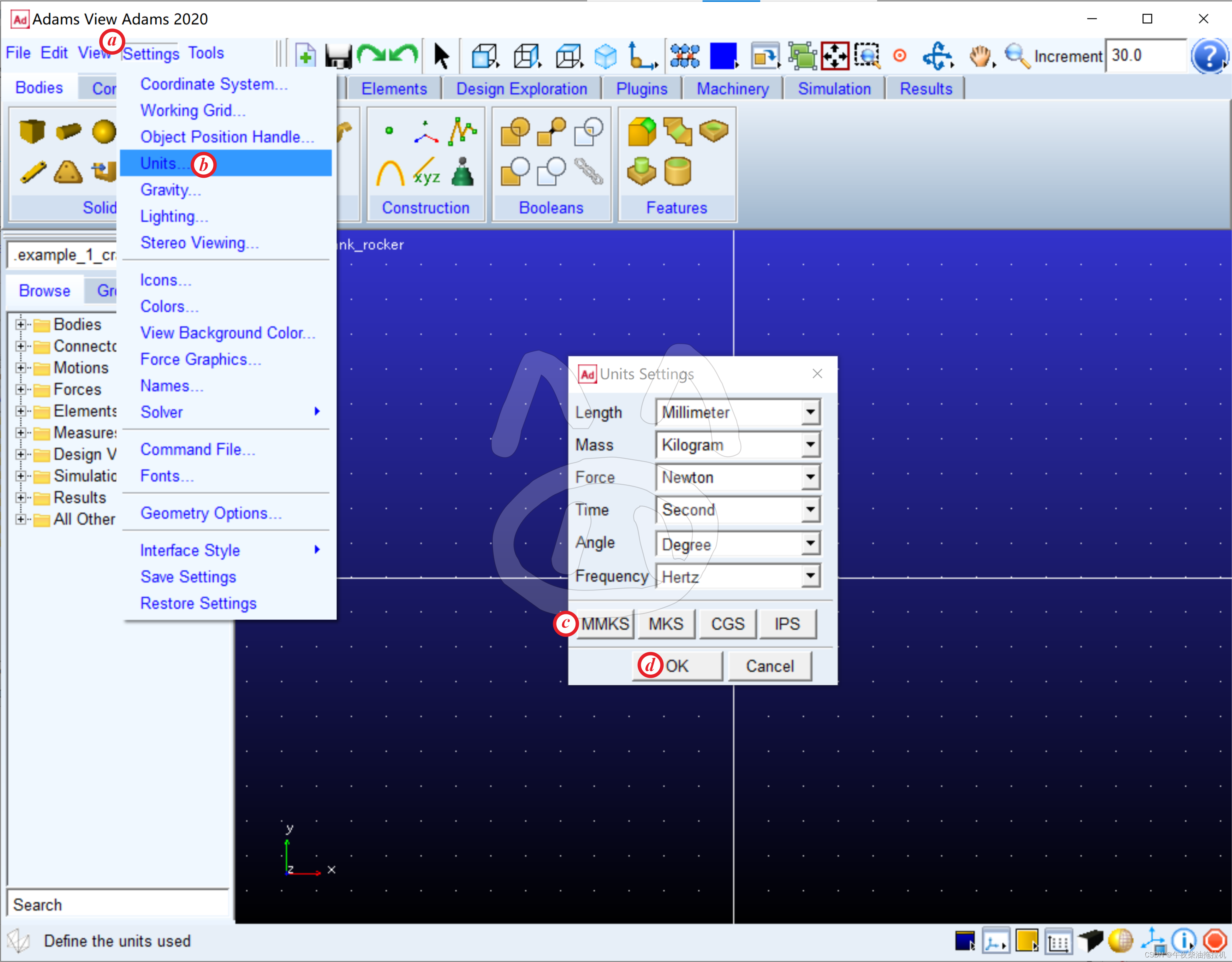Click the Search box in browser panel
1232x962 pixels.
pos(118,904)
